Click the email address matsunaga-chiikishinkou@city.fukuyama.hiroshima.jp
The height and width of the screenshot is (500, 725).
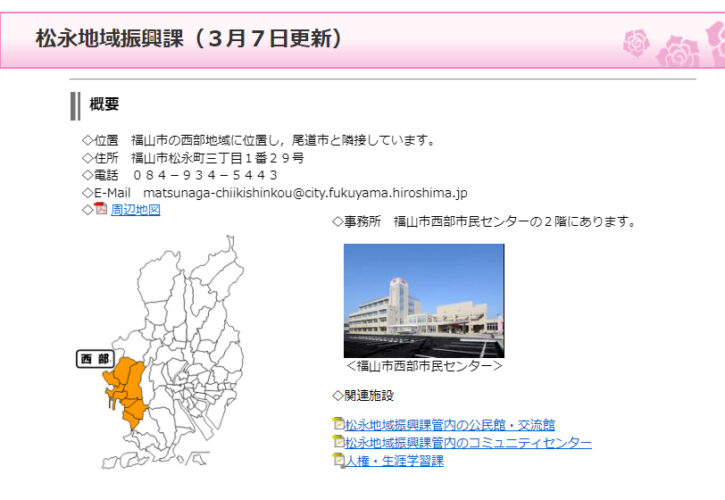305,193
